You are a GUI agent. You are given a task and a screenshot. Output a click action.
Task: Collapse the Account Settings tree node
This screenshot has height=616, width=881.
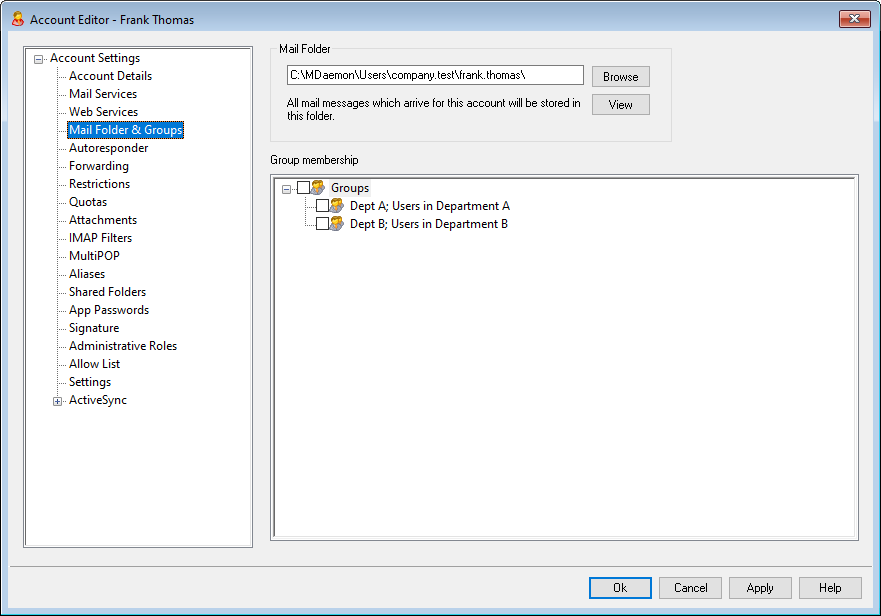(x=38, y=59)
